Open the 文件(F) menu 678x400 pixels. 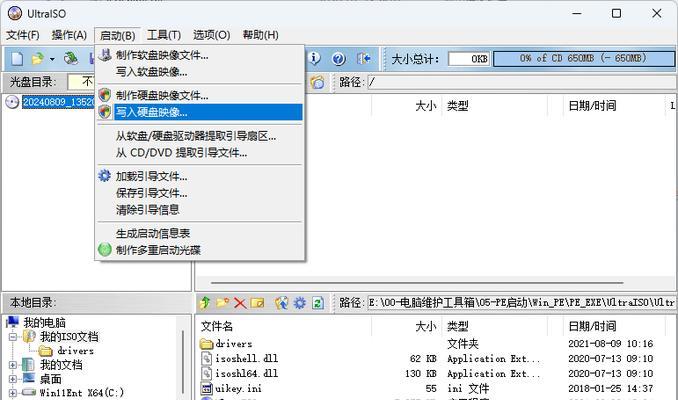pos(22,35)
